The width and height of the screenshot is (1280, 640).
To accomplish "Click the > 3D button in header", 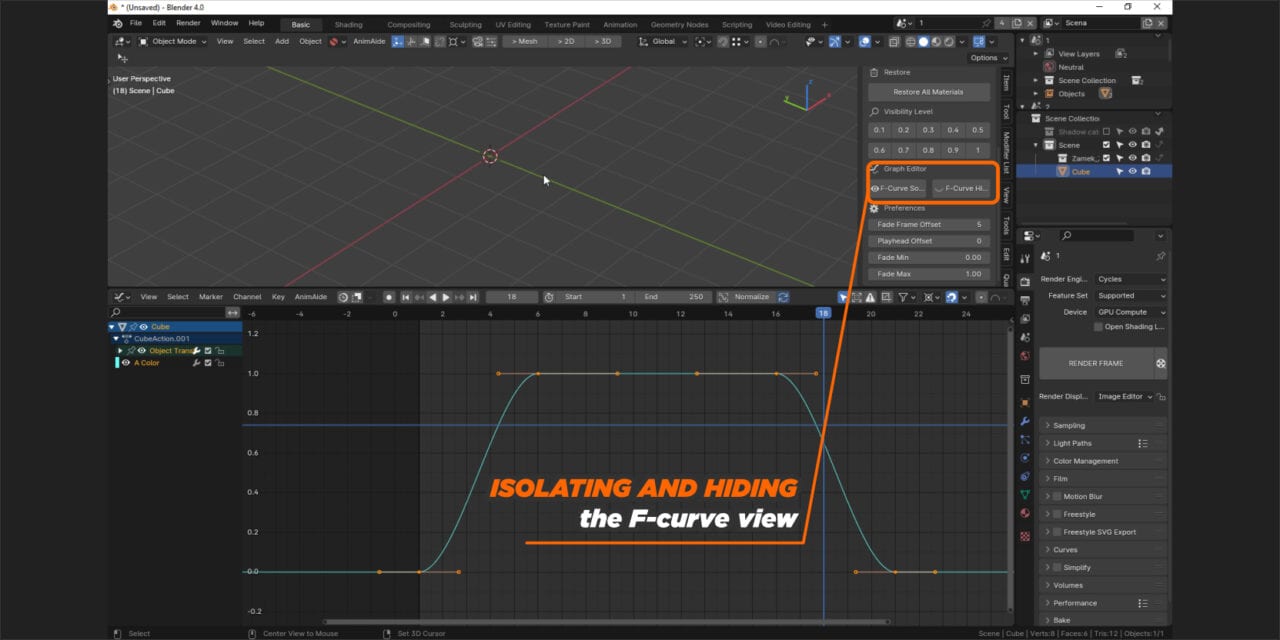I will pos(601,41).
